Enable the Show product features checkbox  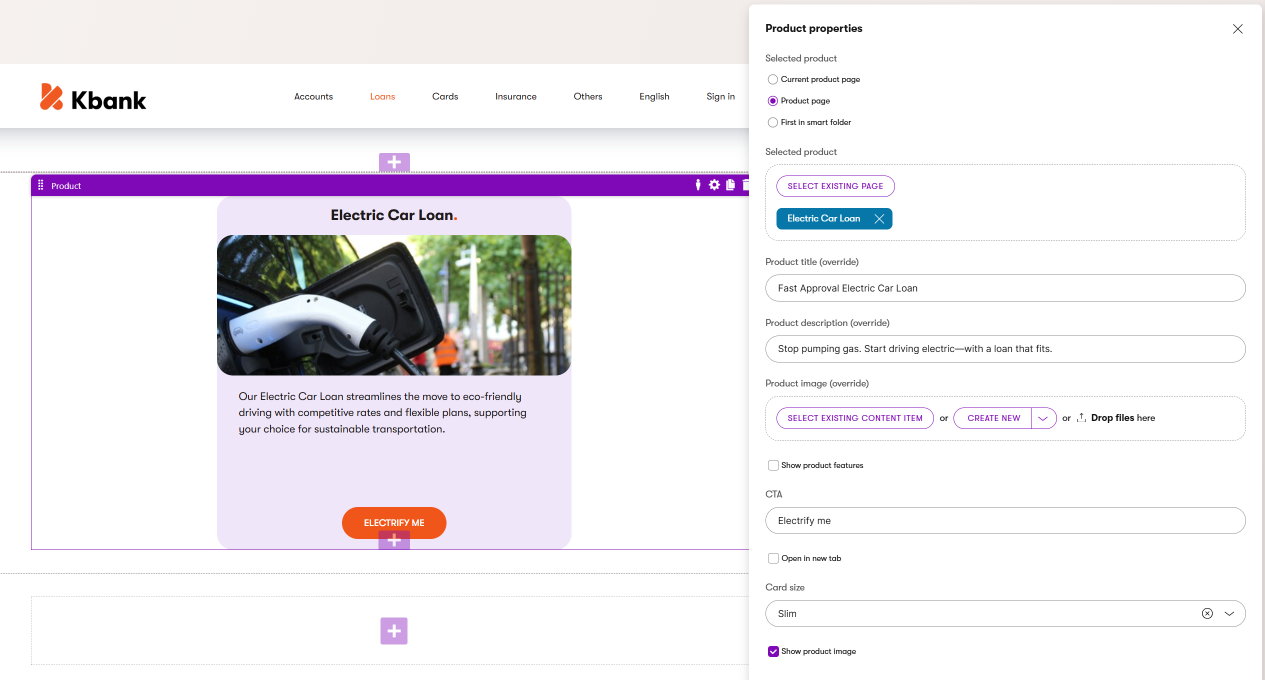click(773, 465)
